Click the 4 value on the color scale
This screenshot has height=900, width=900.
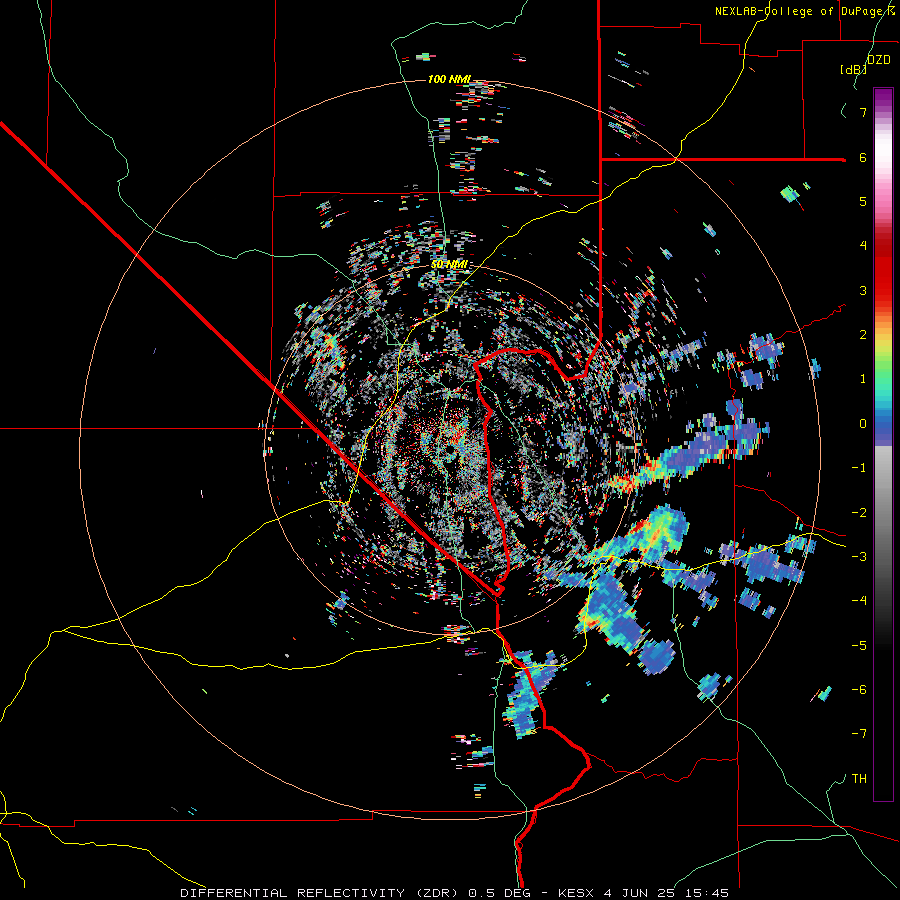[x=863, y=246]
